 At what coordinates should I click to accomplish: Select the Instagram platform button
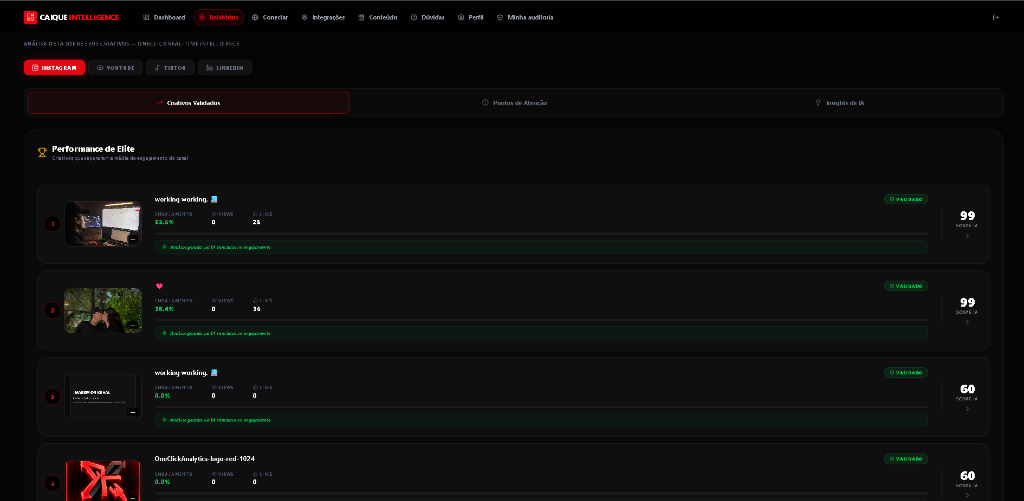[x=54, y=67]
